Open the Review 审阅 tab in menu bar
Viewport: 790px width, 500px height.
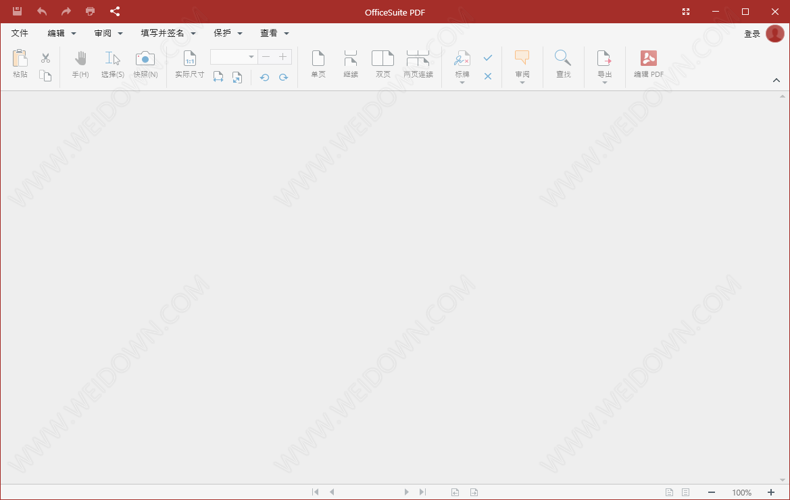coord(108,33)
